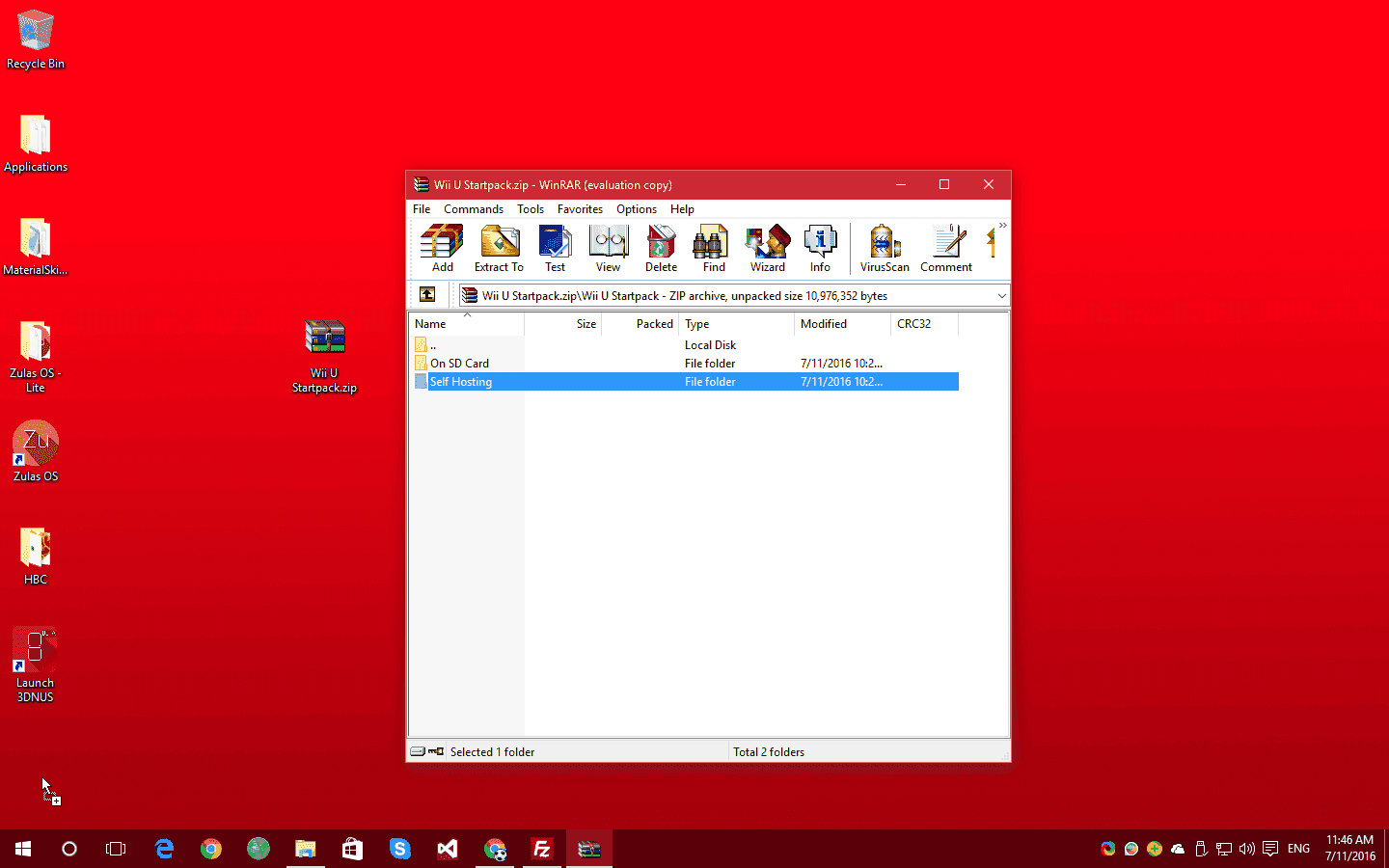Select the Recycle Bin desktop icon
This screenshot has height=868, width=1389.
click(36, 41)
